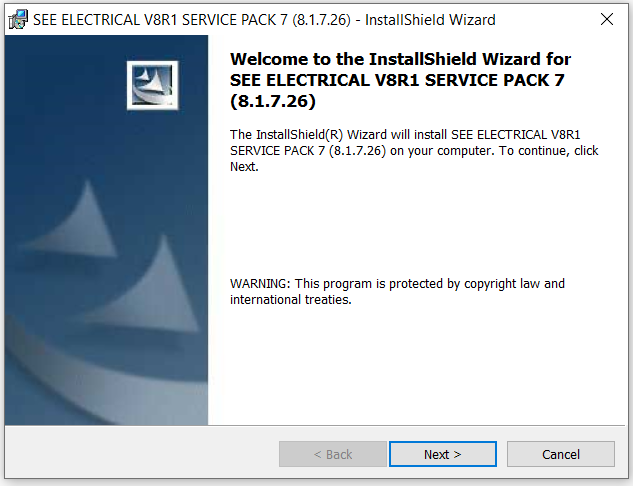The width and height of the screenshot is (633, 486).
Task: Click InstallShield Wizard words in the title bar
Action: [430, 19]
